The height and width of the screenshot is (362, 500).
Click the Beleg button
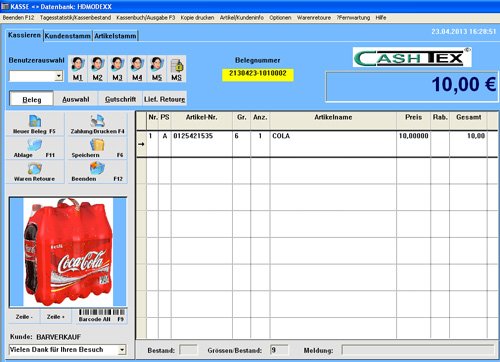point(32,99)
